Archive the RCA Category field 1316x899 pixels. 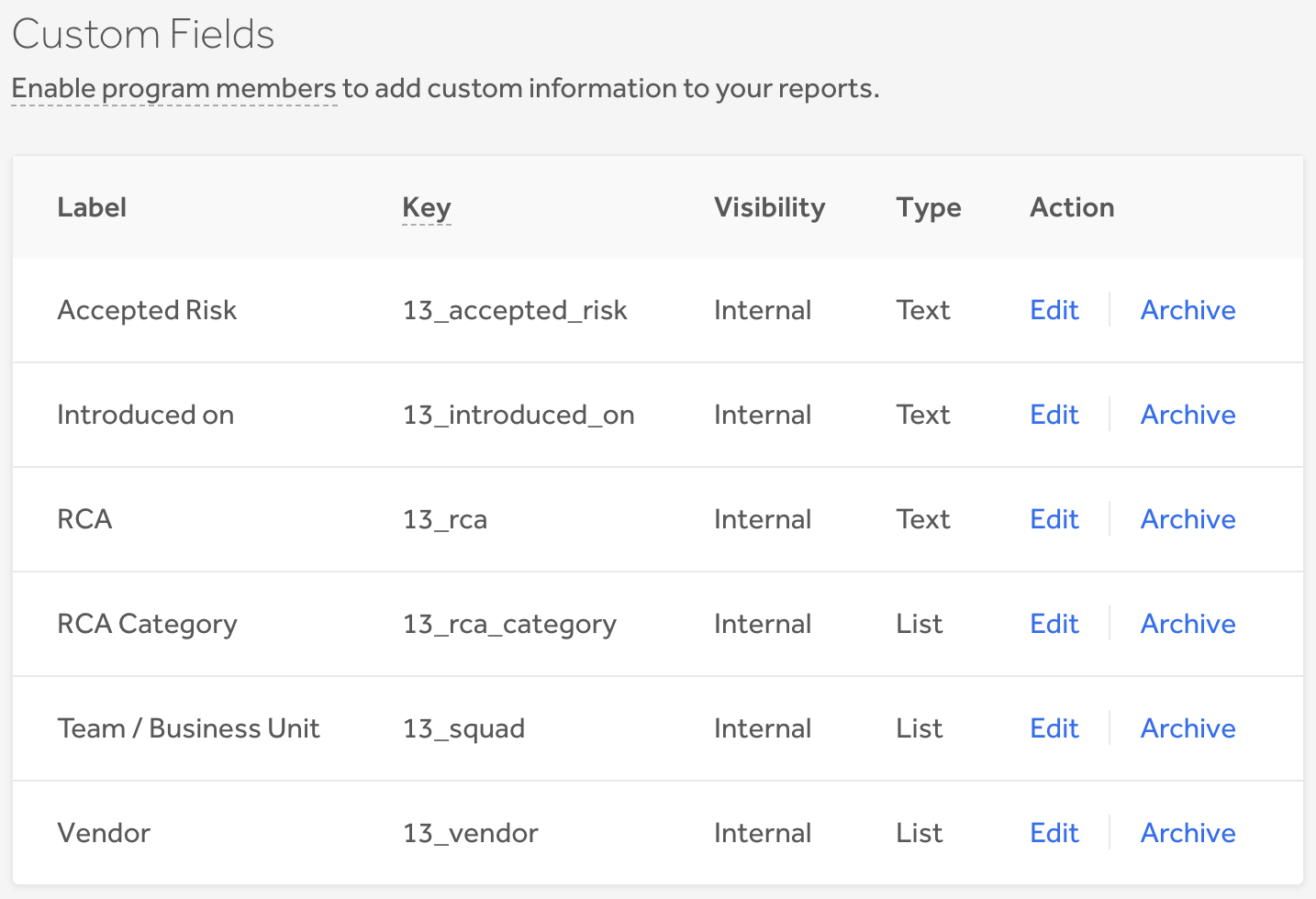click(x=1188, y=624)
